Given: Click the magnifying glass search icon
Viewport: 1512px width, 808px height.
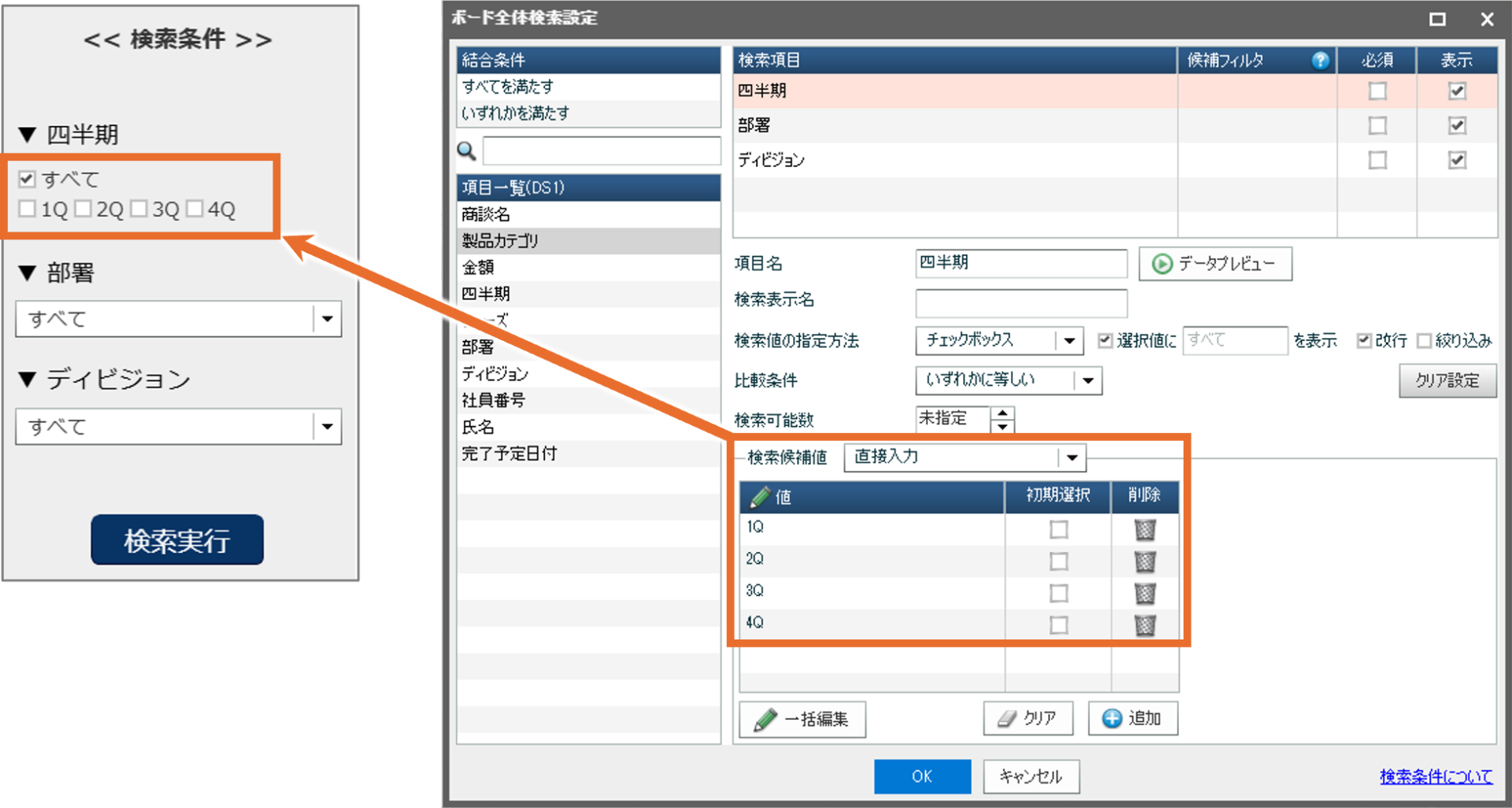Looking at the screenshot, I should 466,150.
